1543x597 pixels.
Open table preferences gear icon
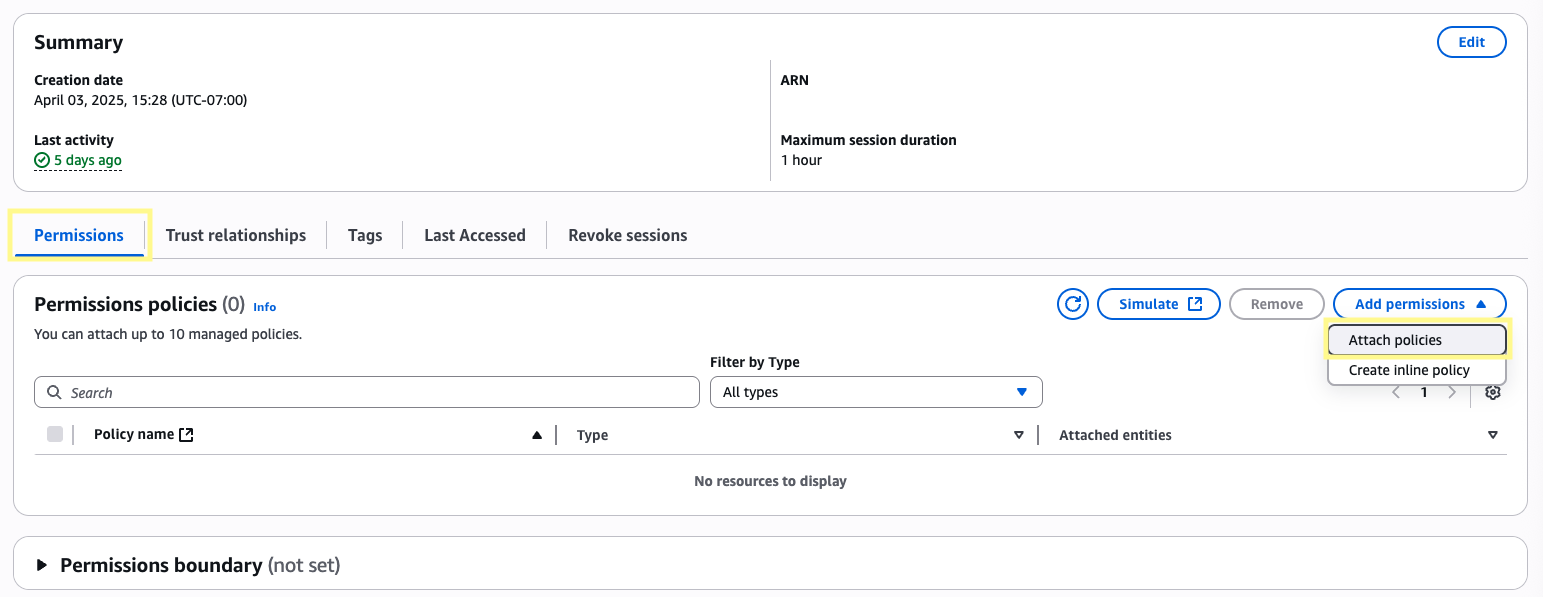(1493, 393)
